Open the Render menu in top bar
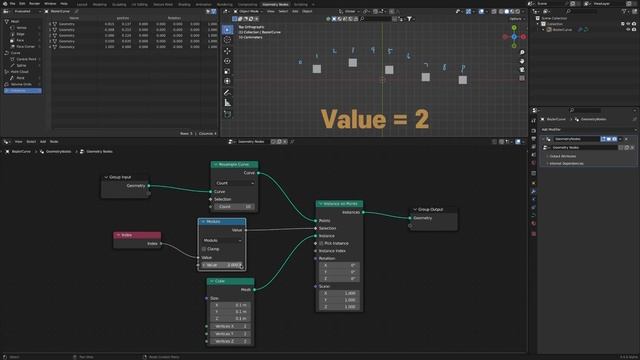Screen dimensions: 640x360 [x=35, y=4]
